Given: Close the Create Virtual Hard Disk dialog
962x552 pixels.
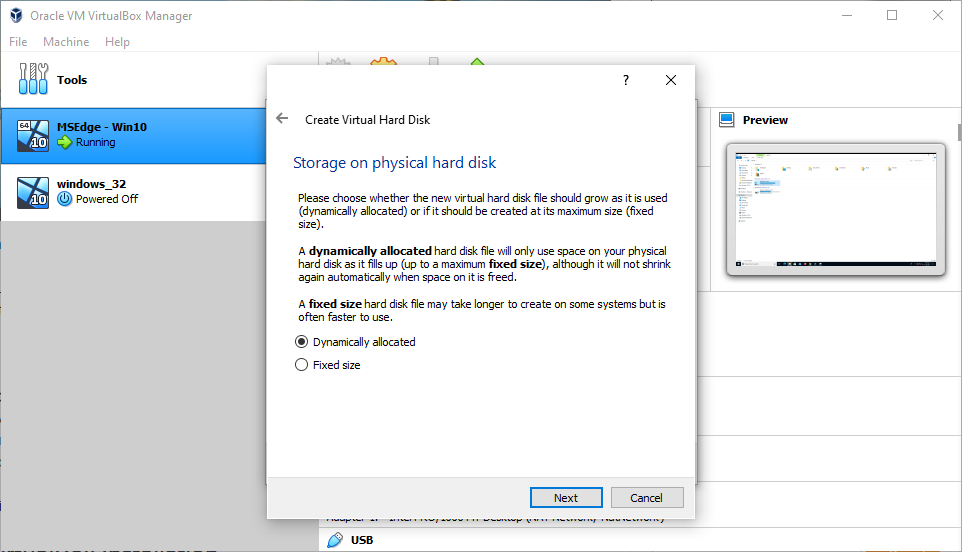Looking at the screenshot, I should pyautogui.click(x=671, y=80).
